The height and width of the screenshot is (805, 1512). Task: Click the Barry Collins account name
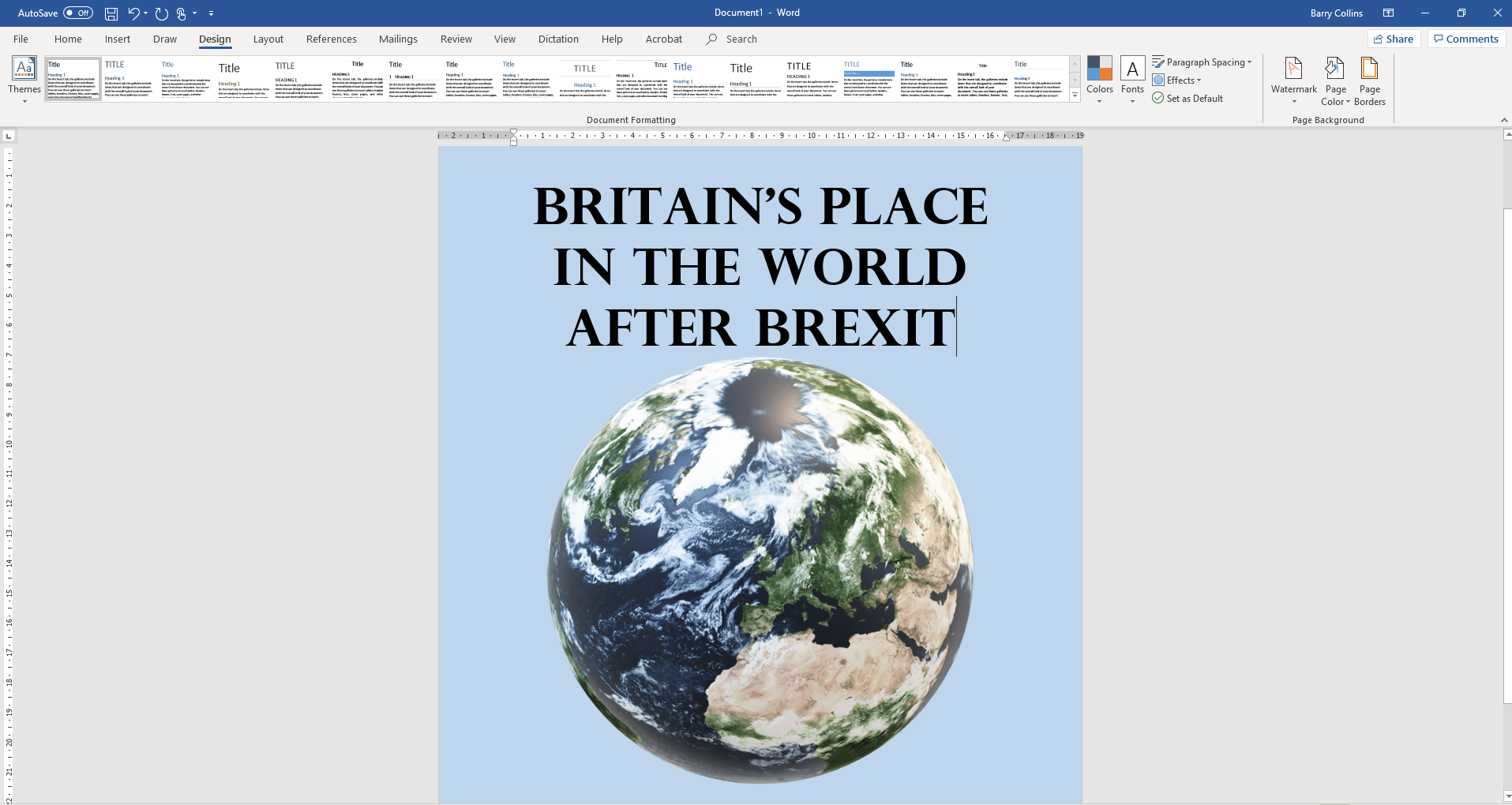(1336, 13)
